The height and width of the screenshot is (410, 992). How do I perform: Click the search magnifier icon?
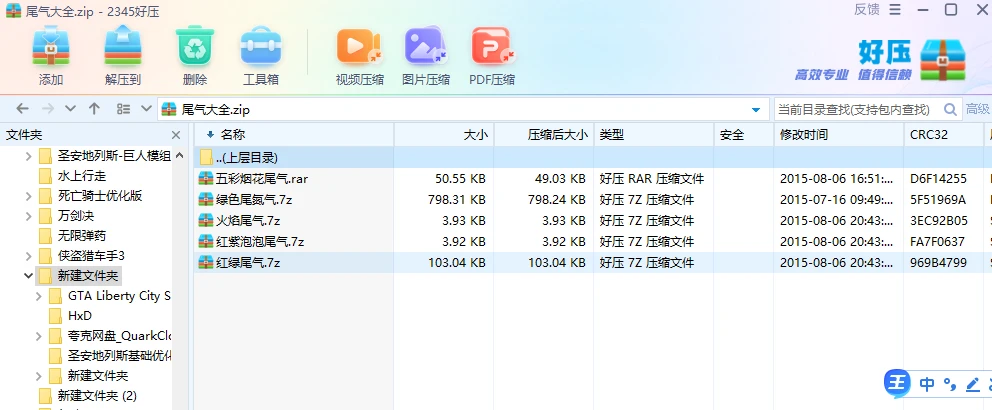point(950,109)
